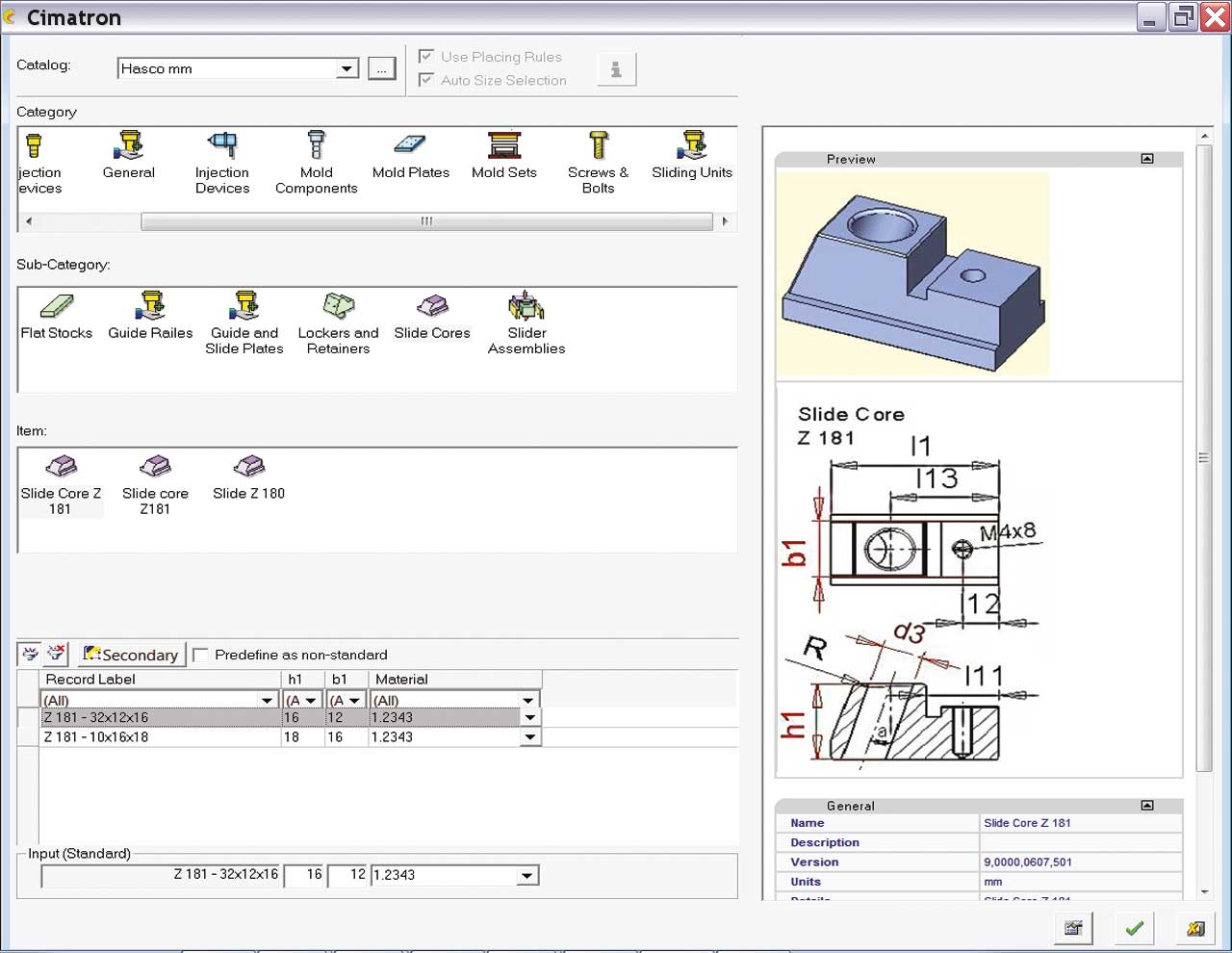Click the green checkmark OK icon
The width and height of the screenshot is (1232, 953).
click(1135, 928)
